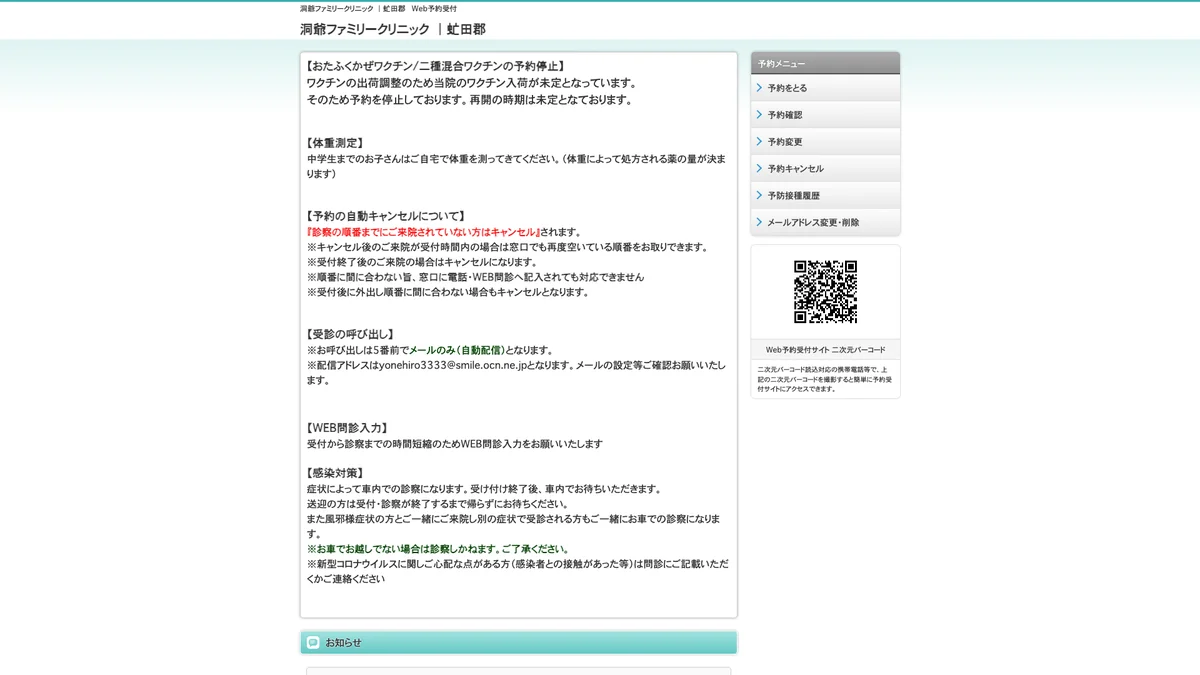Click the red 診察の順番までにご来院 cancel warning

point(423,232)
